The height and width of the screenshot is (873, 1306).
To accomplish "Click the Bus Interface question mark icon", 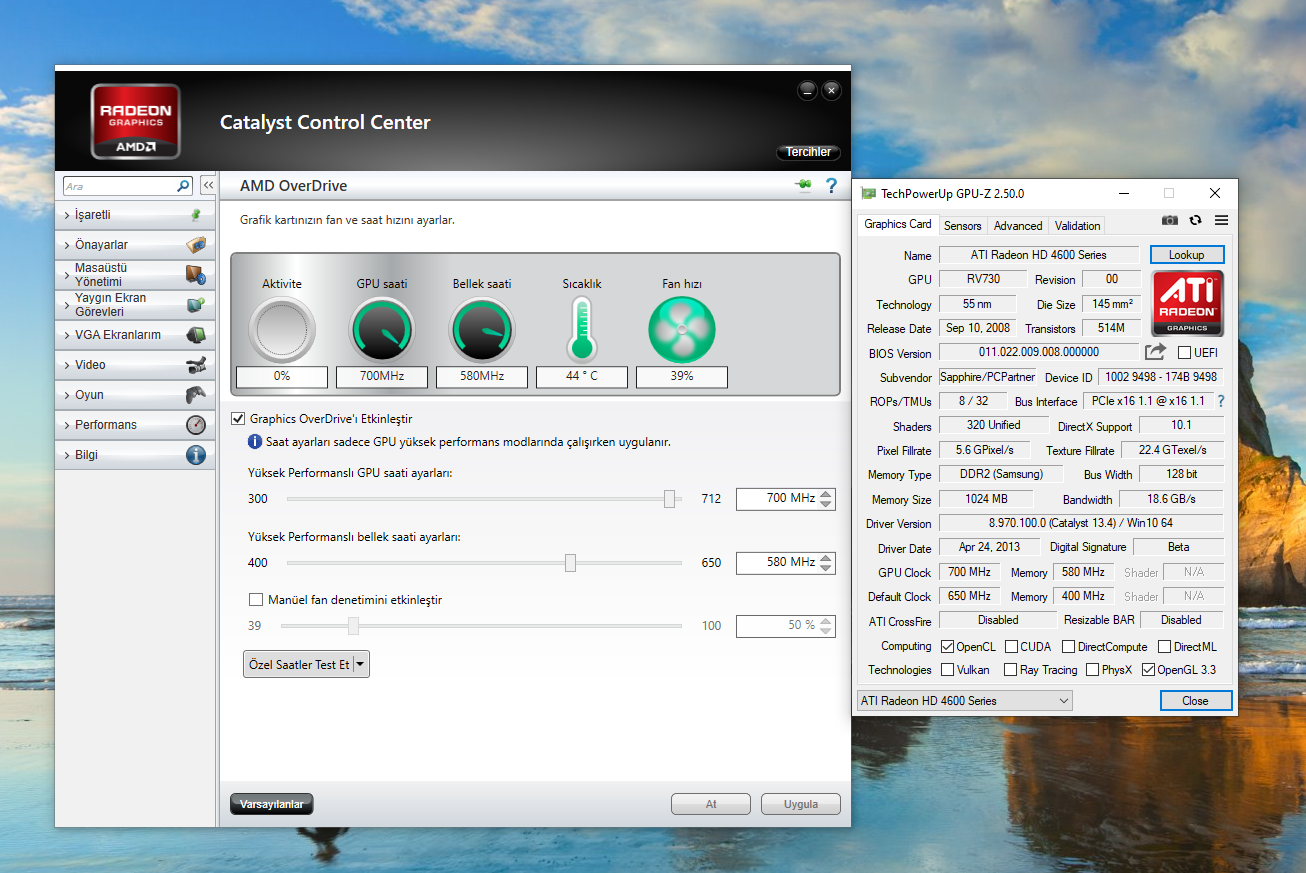I will 1221,401.
